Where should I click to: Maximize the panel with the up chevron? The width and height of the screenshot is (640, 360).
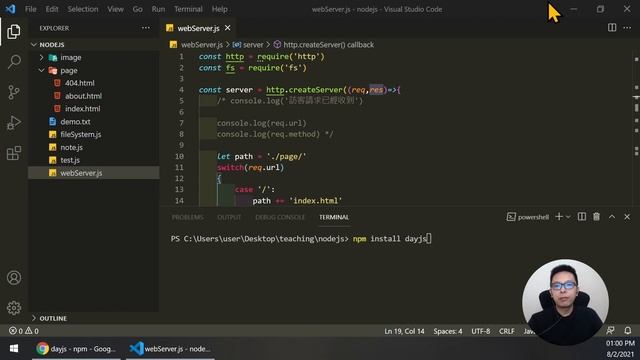pos(612,217)
